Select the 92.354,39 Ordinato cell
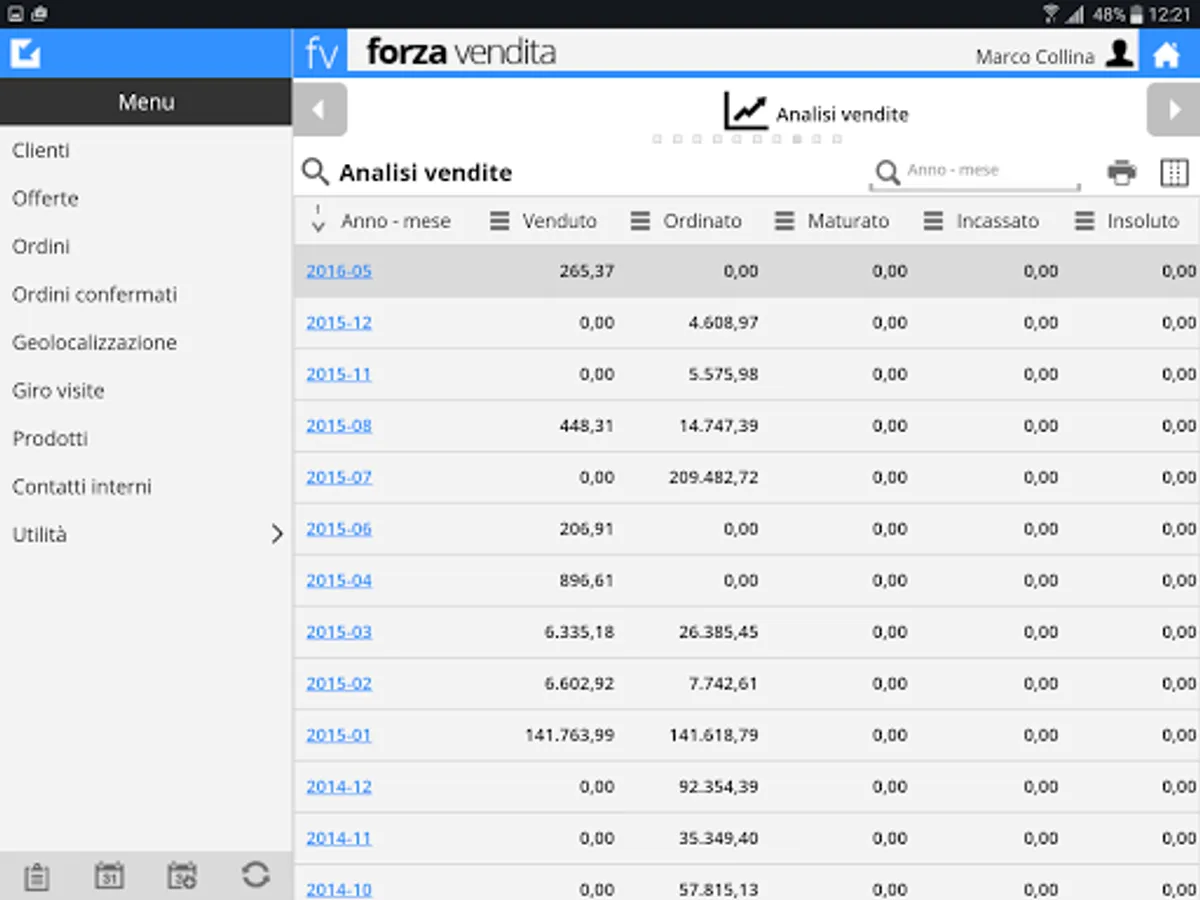The image size is (1200, 900). [718, 787]
